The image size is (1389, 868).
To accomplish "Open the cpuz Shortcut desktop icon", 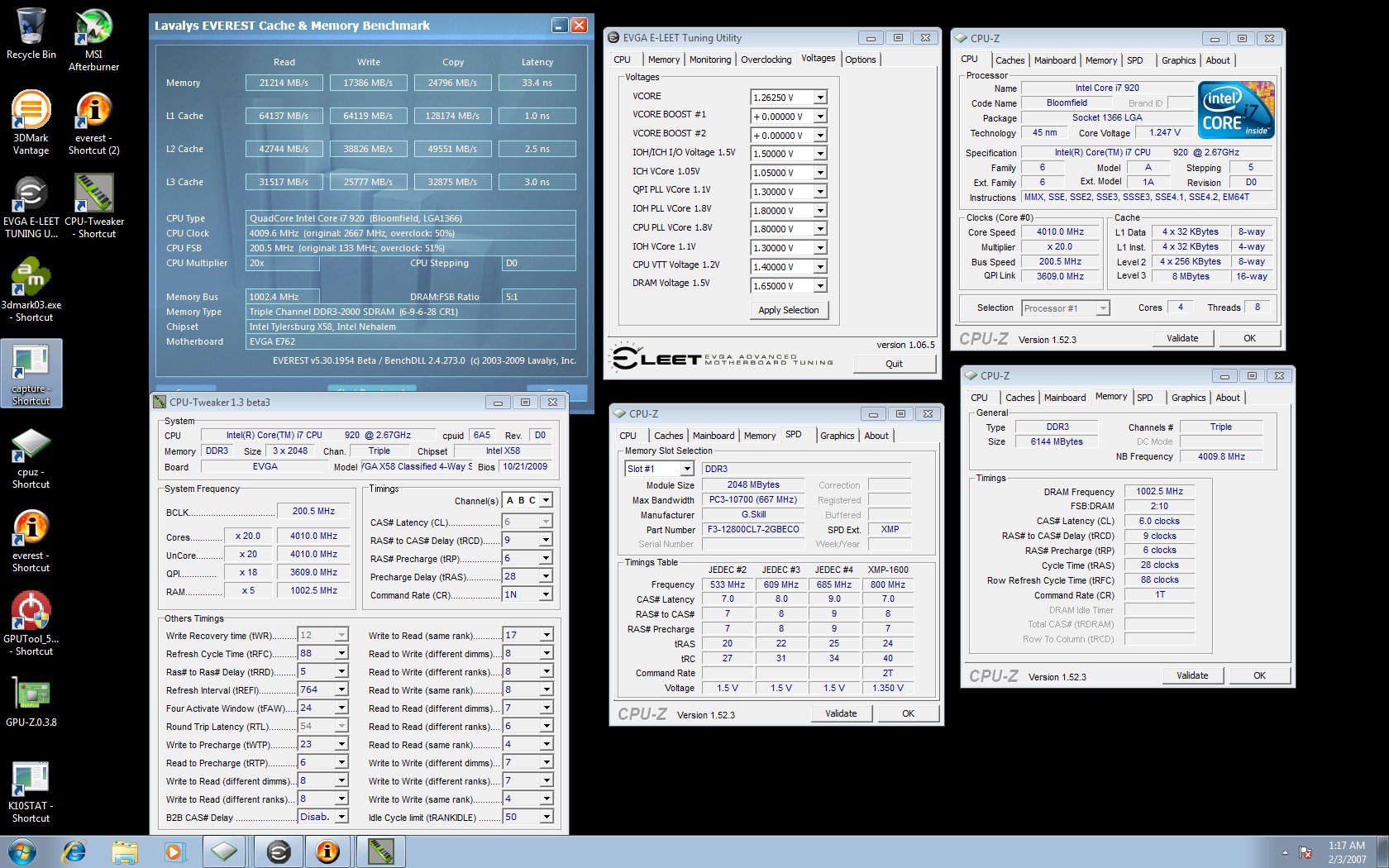I will (31, 458).
